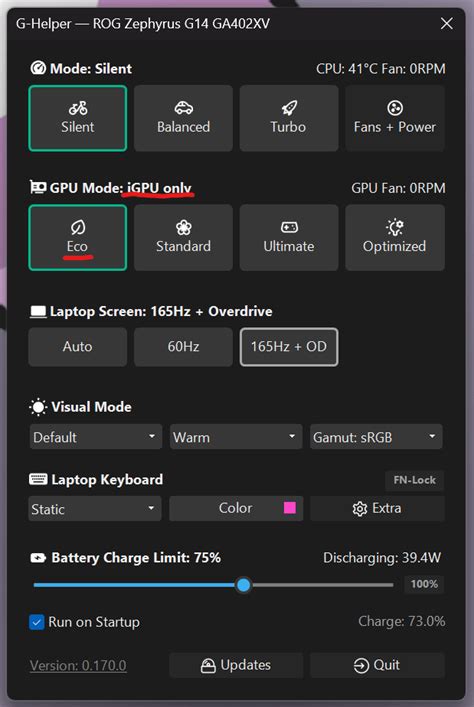Click the GPU card icon beside GPU Mode
The image size is (474, 707).
point(38,187)
